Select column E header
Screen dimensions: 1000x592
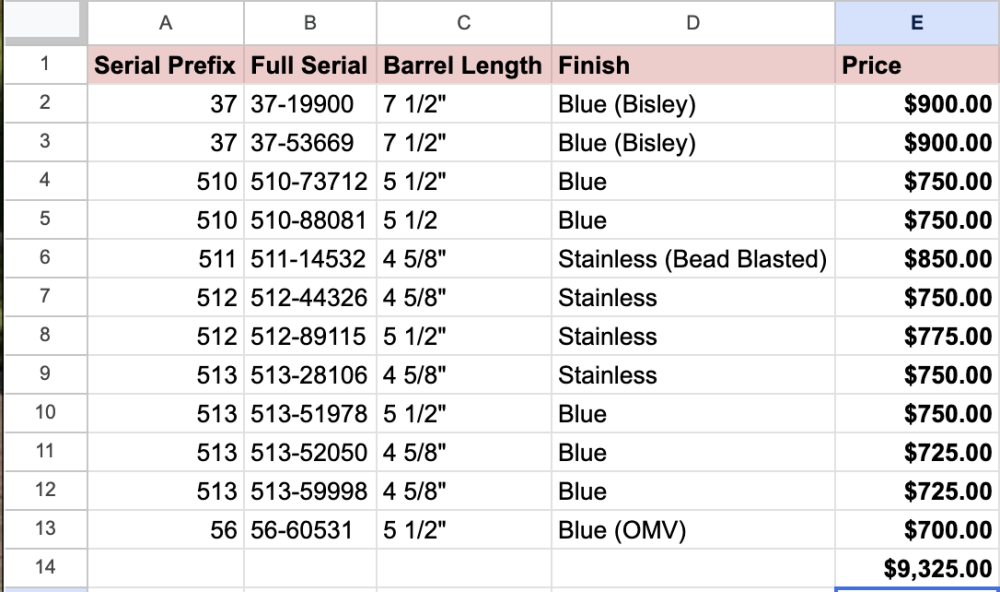pyautogui.click(x=917, y=23)
